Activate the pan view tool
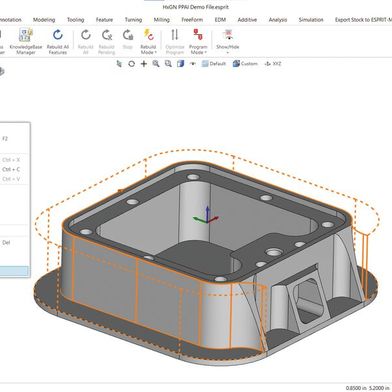 144,64
